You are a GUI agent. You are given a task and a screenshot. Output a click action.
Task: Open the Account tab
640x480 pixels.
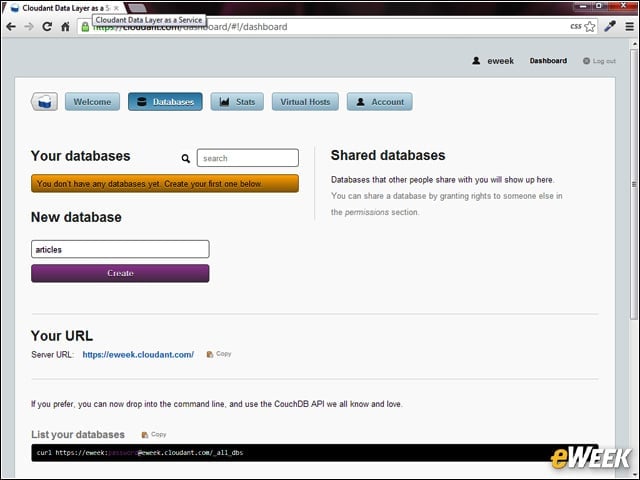pos(380,102)
